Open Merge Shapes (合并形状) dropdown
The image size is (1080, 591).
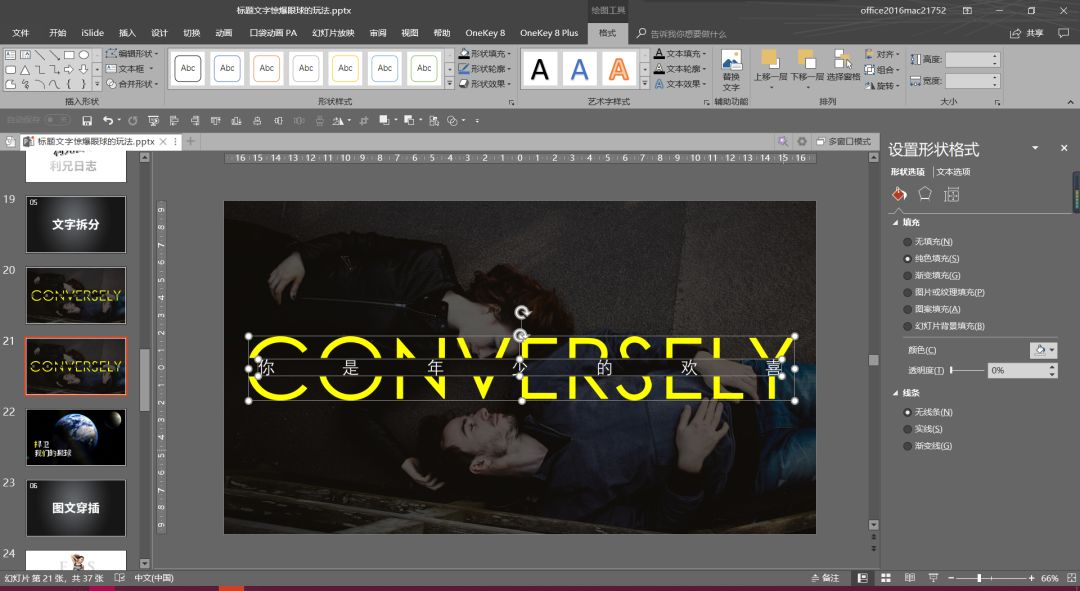point(132,84)
